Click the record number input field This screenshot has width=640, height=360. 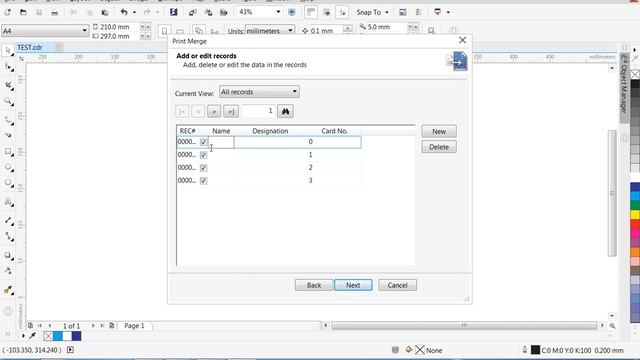pyautogui.click(x=258, y=111)
